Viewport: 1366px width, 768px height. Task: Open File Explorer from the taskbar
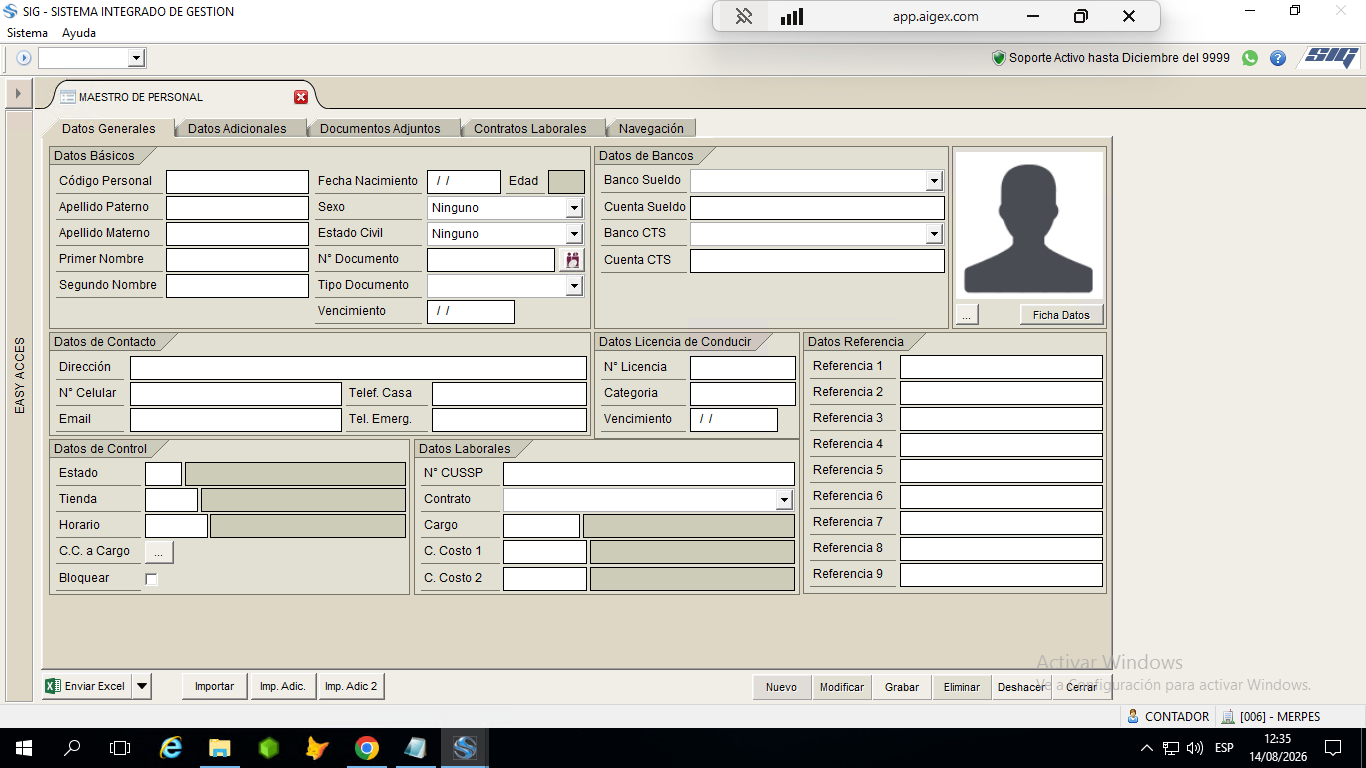(220, 748)
